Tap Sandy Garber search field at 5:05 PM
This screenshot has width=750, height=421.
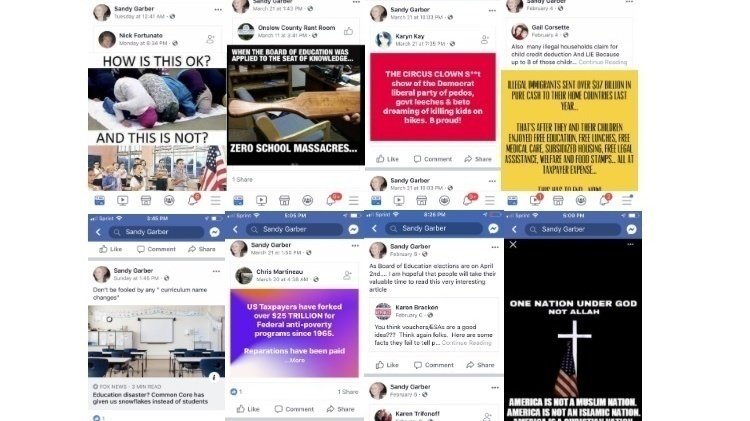click(x=294, y=229)
